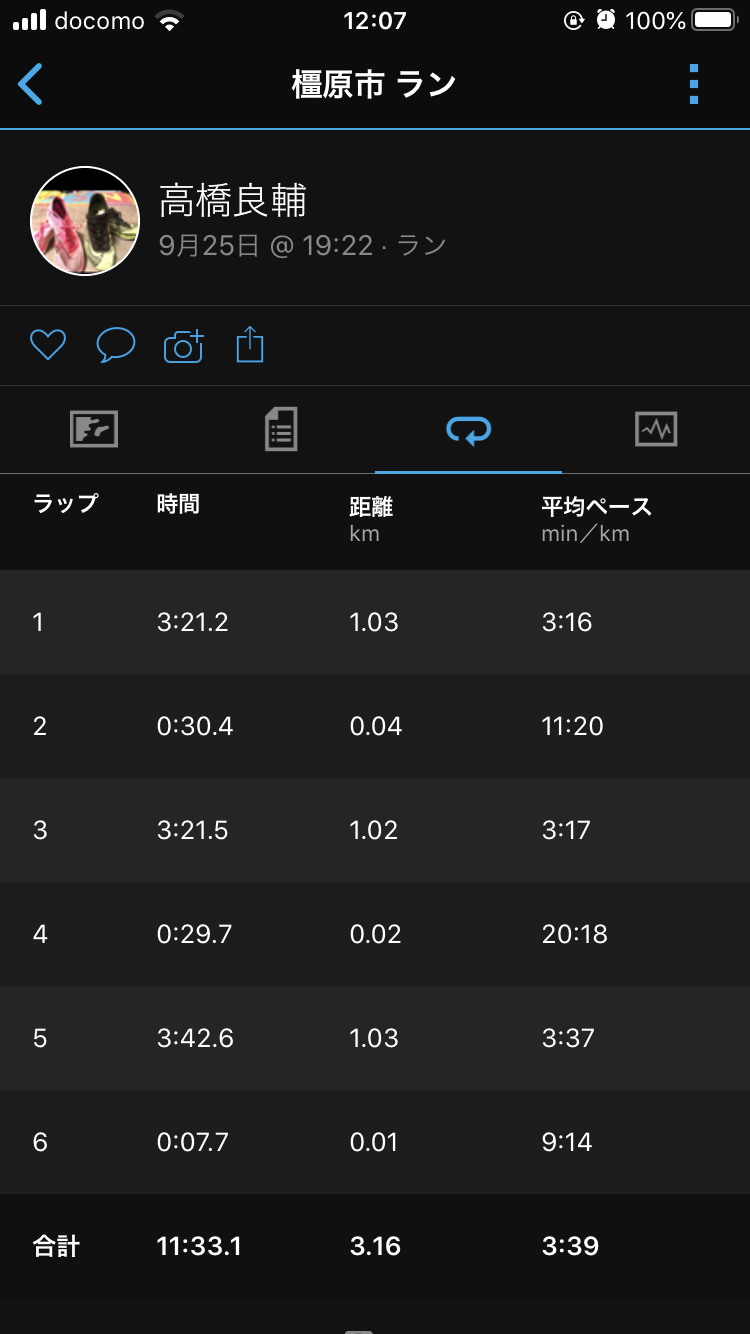Like the activity with the heart icon
Viewport: 750px width, 1334px height.
pyautogui.click(x=48, y=346)
